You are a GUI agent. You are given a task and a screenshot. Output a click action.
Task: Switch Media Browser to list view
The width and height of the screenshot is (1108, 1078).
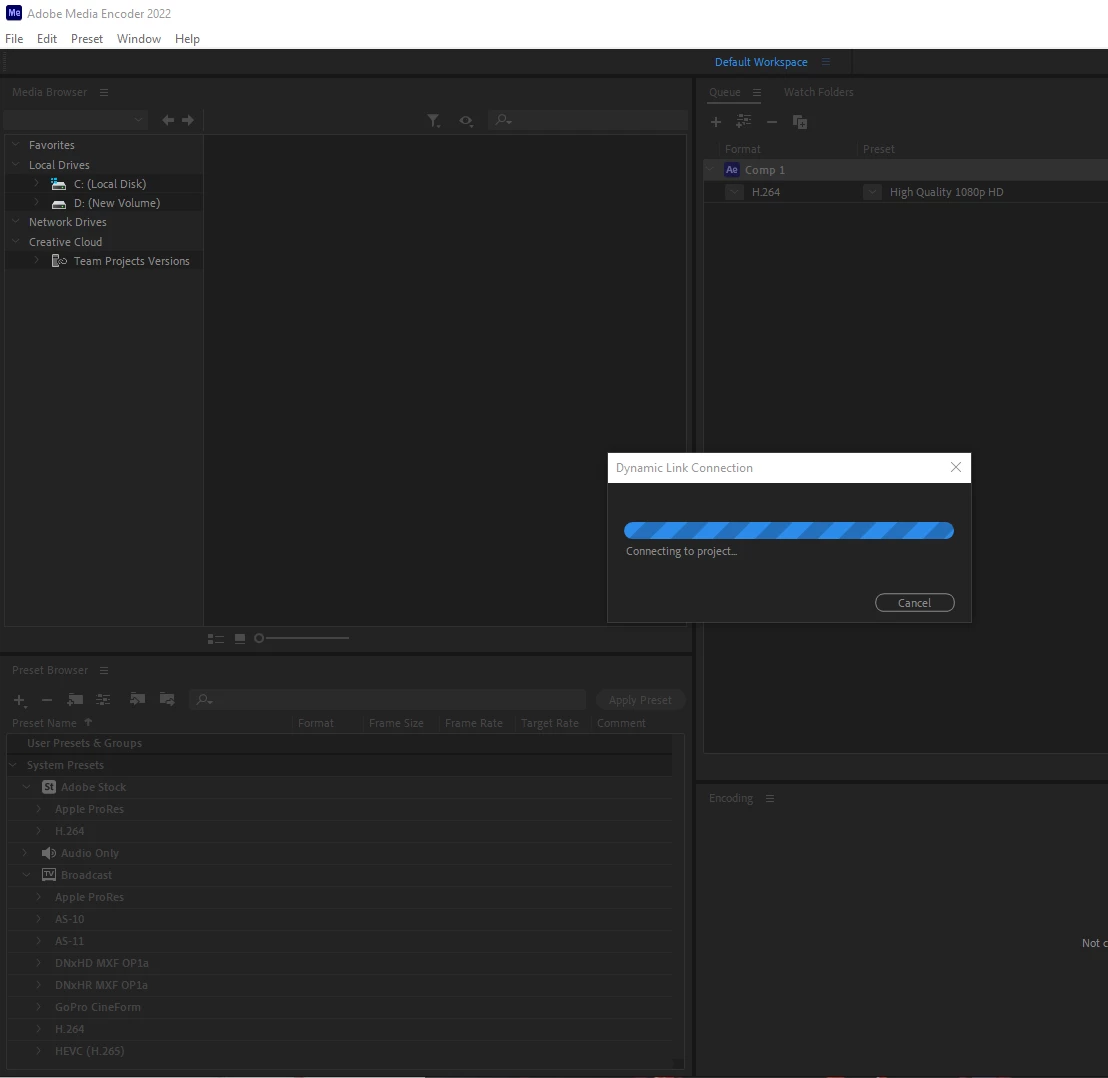click(x=216, y=639)
